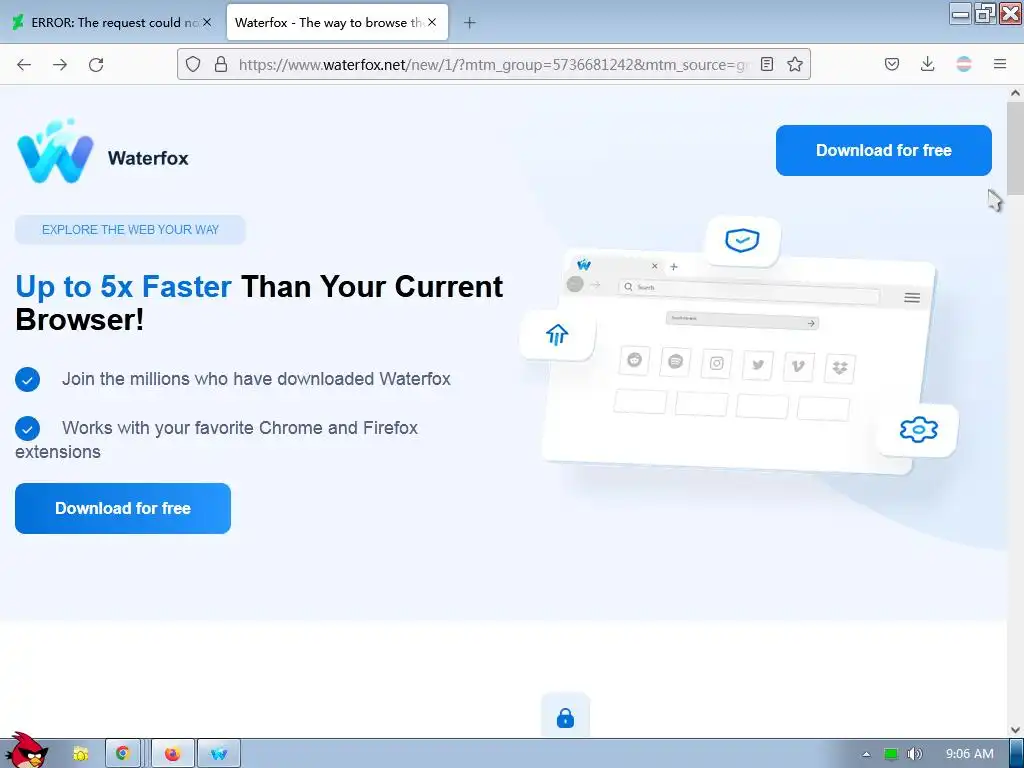Click the settings gear card in the illustration

(x=918, y=429)
